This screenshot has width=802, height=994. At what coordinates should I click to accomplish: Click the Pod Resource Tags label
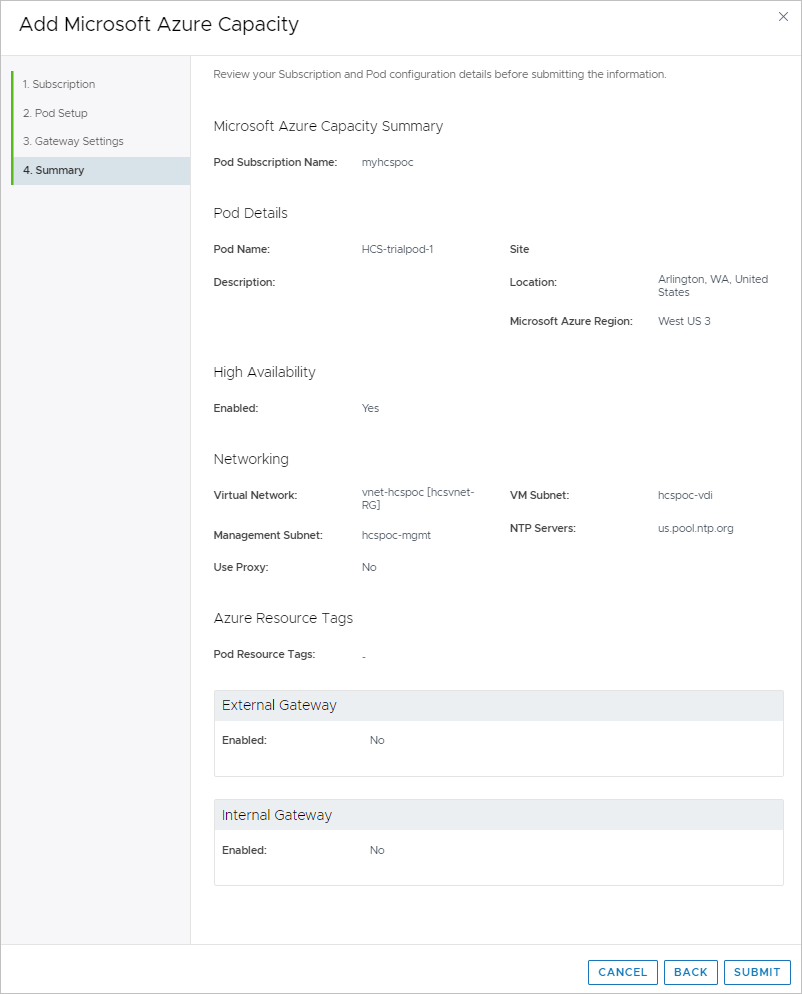(264, 654)
